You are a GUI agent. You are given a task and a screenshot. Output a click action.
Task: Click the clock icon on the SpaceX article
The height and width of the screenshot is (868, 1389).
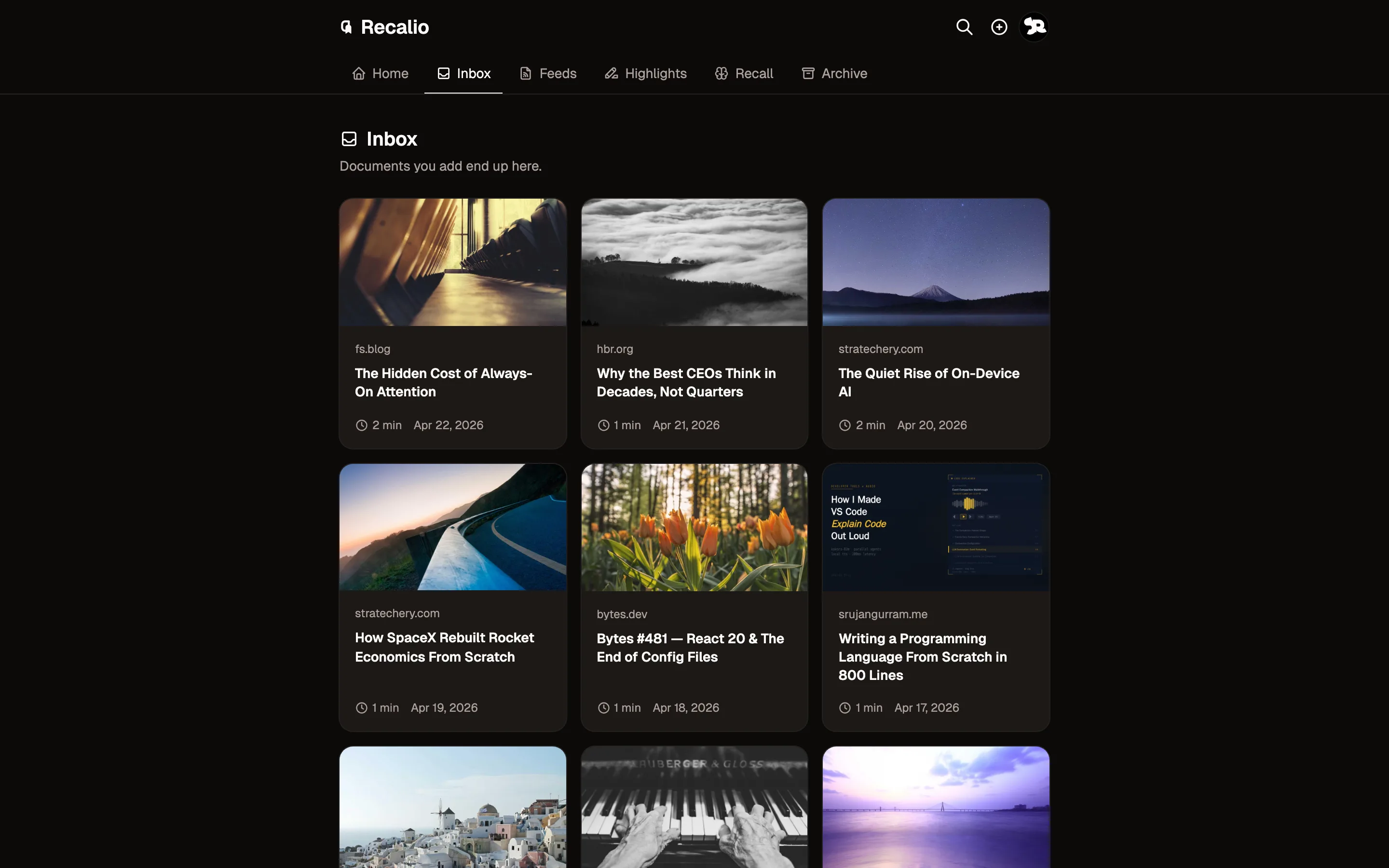click(x=361, y=707)
